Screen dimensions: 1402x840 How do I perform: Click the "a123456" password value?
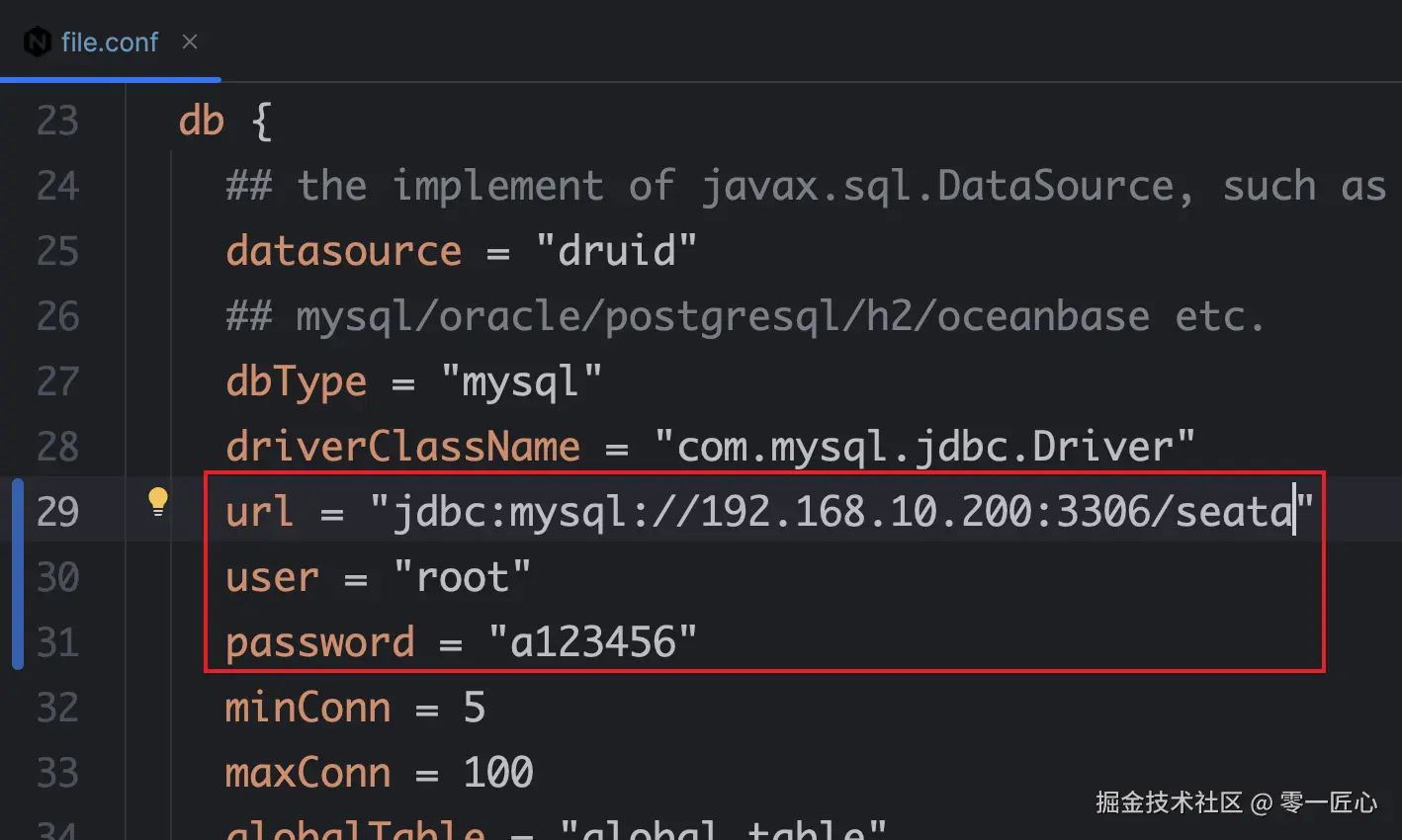click(x=592, y=643)
